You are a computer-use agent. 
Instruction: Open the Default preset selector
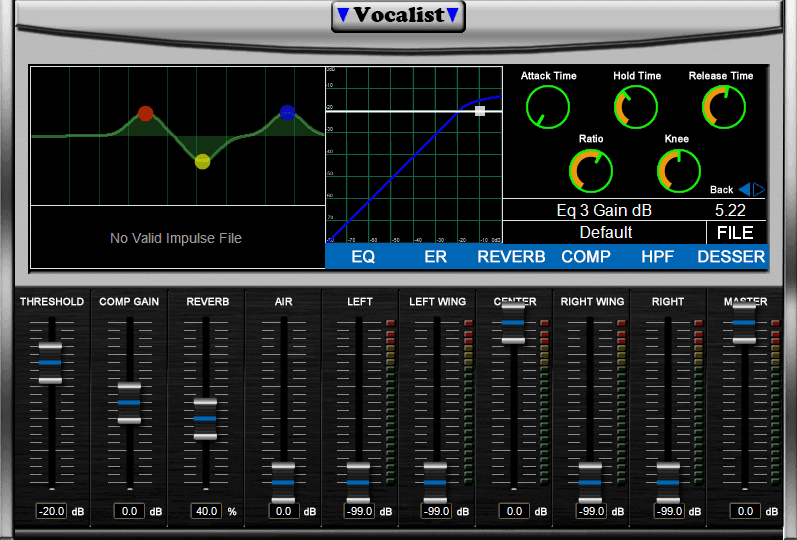point(605,232)
